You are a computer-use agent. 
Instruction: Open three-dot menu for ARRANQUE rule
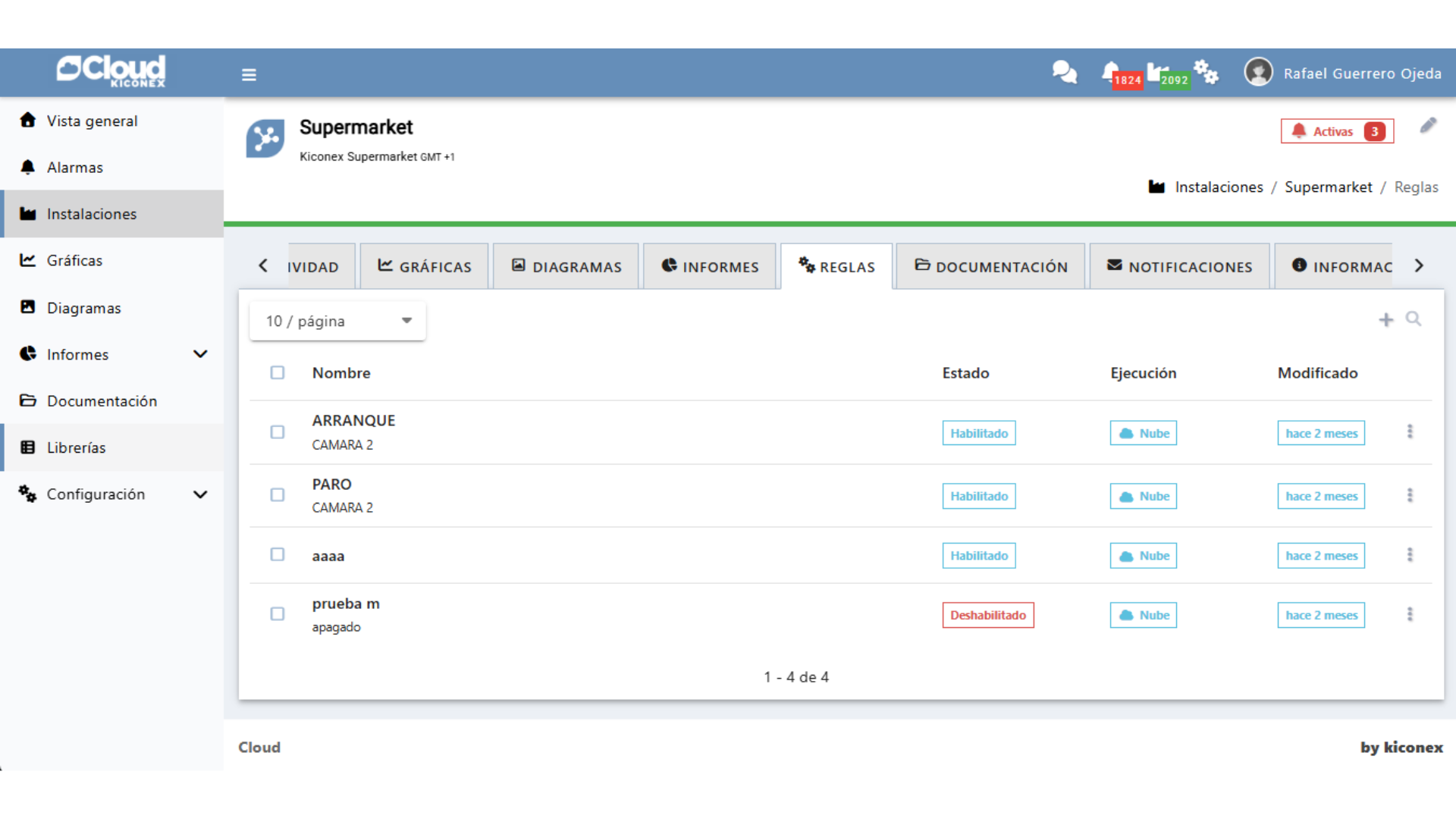pos(1410,431)
